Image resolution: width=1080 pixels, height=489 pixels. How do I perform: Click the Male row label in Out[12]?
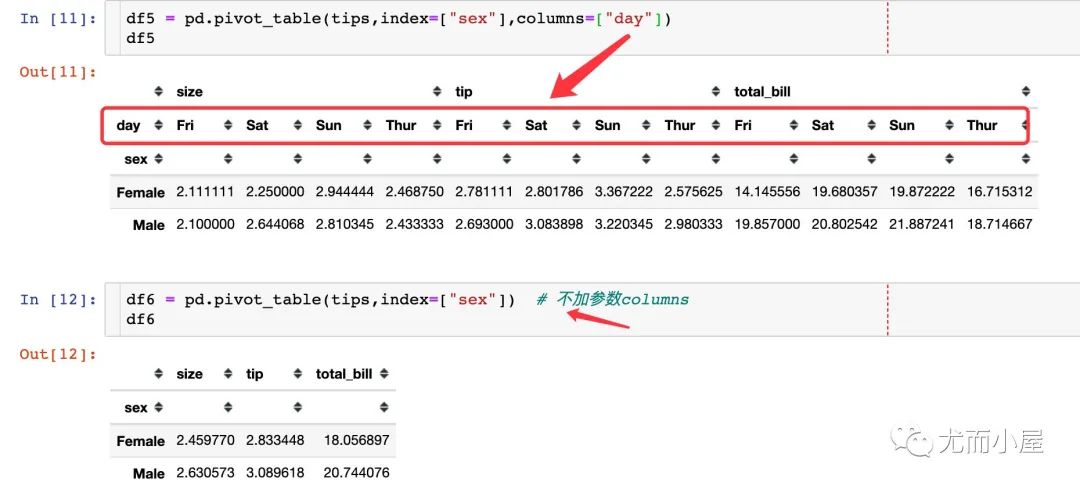click(x=149, y=474)
